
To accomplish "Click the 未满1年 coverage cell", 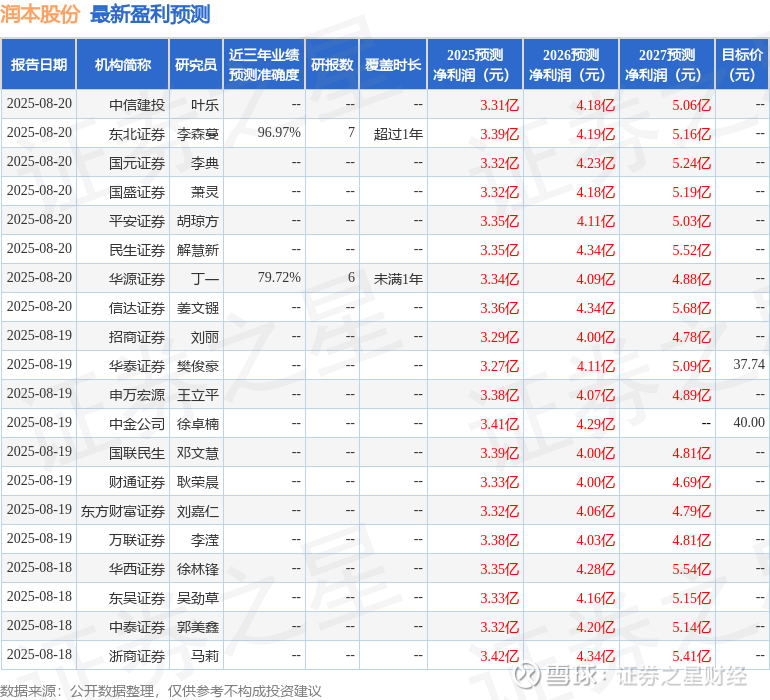I will (x=398, y=279).
